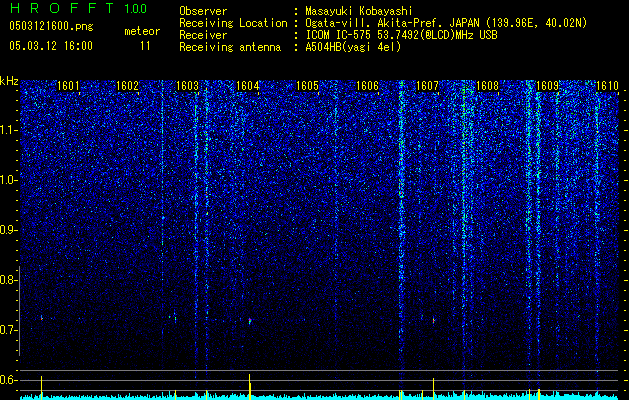The height and width of the screenshot is (400, 629).
Task: Click the 1604 time marker
Action: (248, 86)
